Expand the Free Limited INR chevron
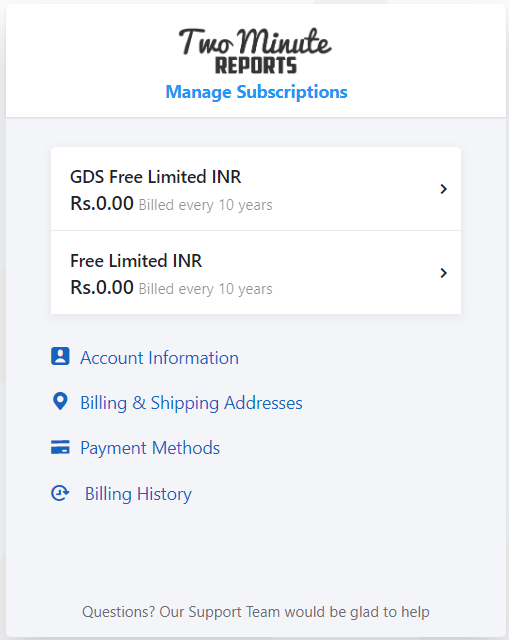 pos(444,273)
